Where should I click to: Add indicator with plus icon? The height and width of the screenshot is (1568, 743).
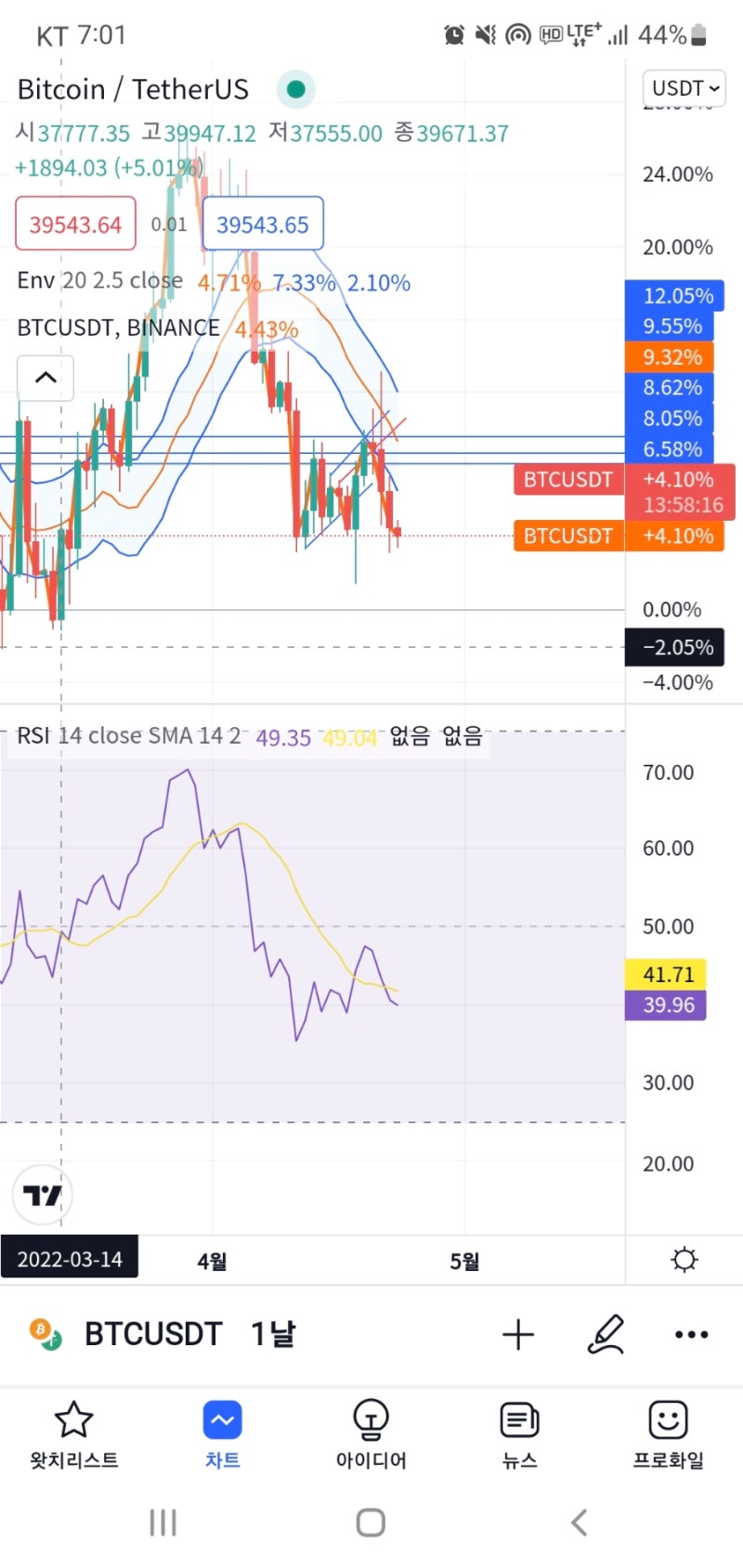[518, 1335]
